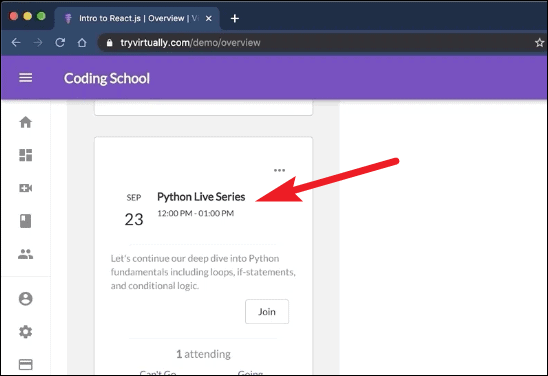This screenshot has height=376, width=548.
Task: Open the video meetings sidebar icon
Action: (x=26, y=188)
